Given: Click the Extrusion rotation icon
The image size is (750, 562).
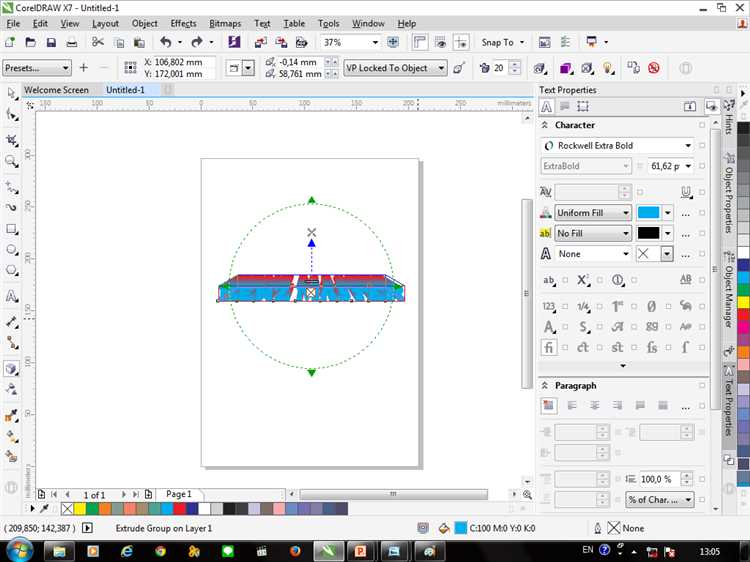Looking at the screenshot, I should pos(540,68).
